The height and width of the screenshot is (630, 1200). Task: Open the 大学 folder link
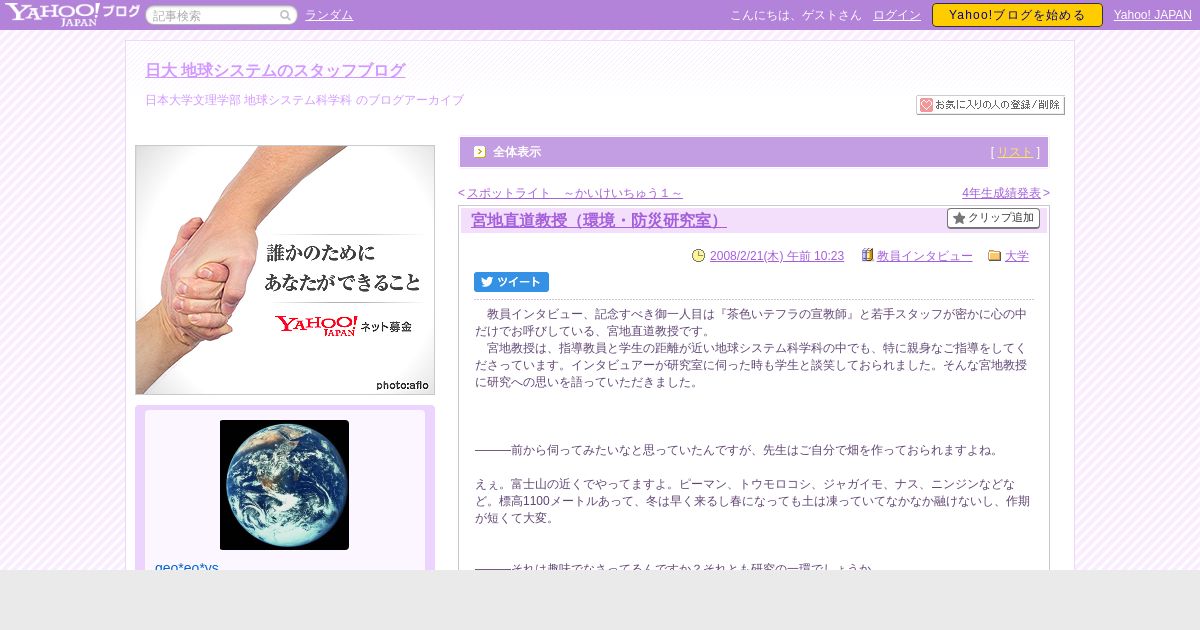tap(1017, 256)
